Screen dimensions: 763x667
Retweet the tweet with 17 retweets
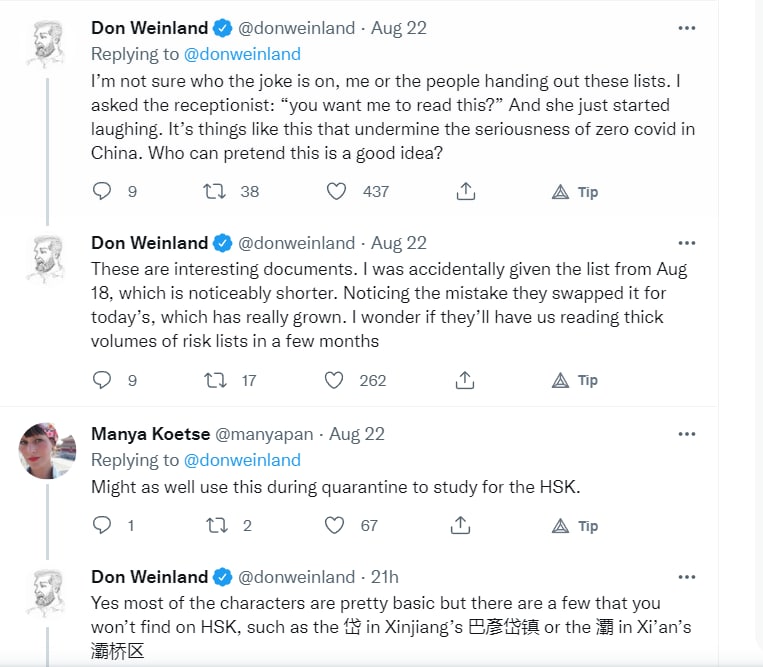click(216, 380)
